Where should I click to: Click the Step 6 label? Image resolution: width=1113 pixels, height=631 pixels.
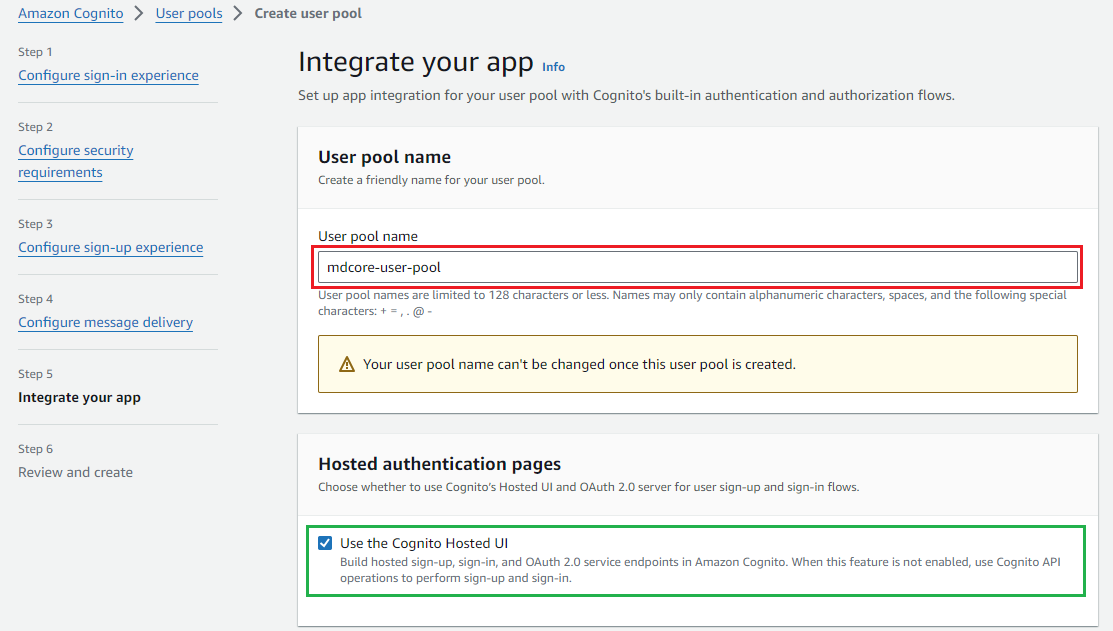(x=35, y=449)
